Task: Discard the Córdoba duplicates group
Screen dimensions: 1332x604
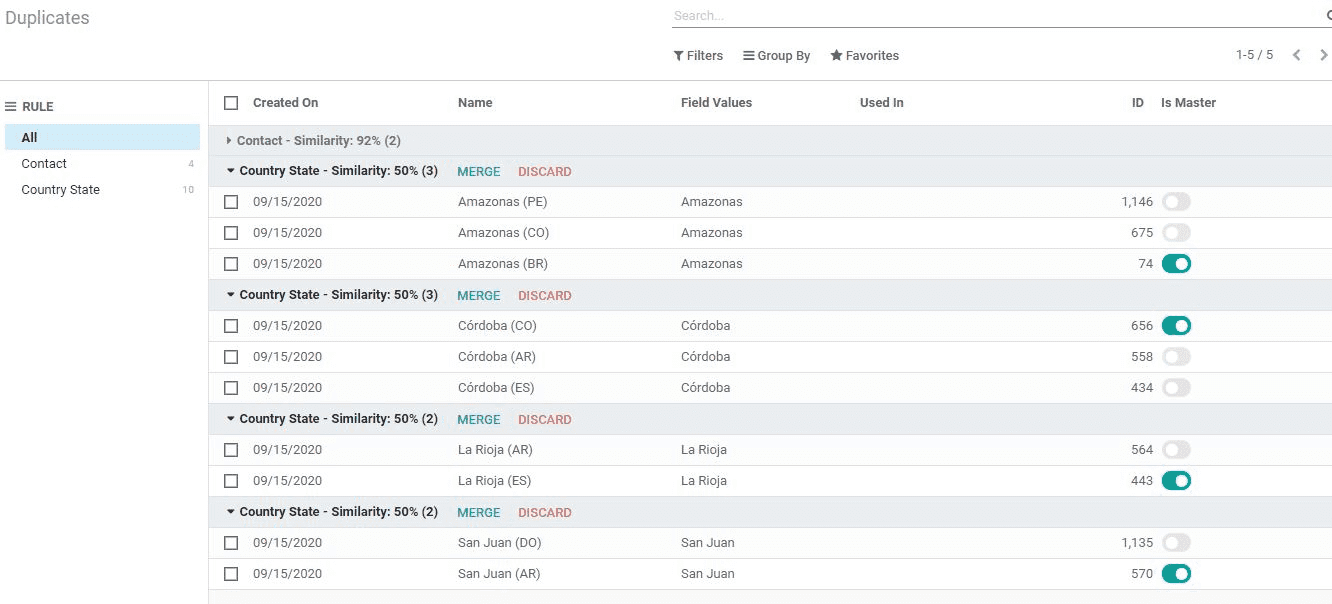Action: 545,296
